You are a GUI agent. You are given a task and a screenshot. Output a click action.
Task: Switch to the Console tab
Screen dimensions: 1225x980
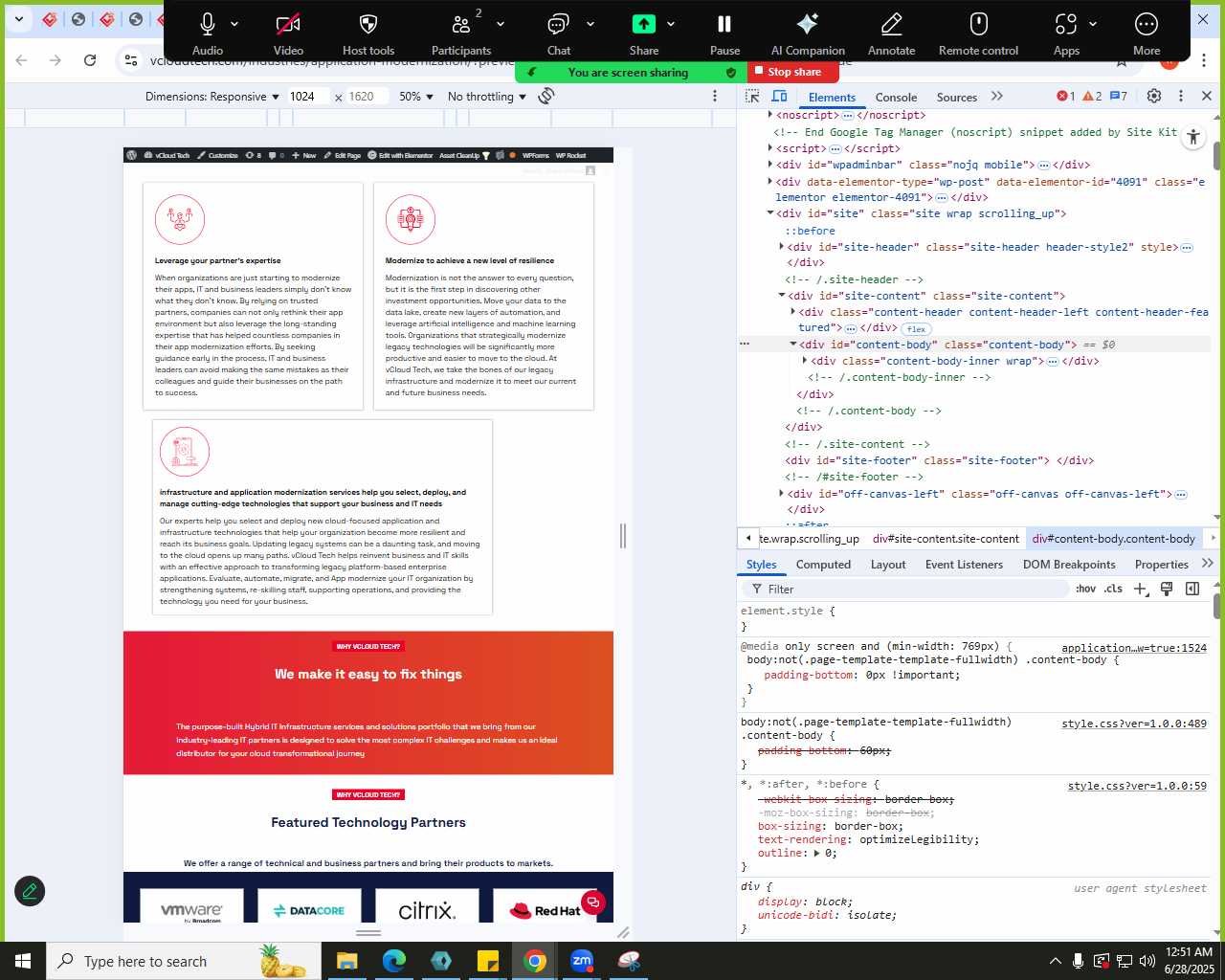click(x=896, y=97)
